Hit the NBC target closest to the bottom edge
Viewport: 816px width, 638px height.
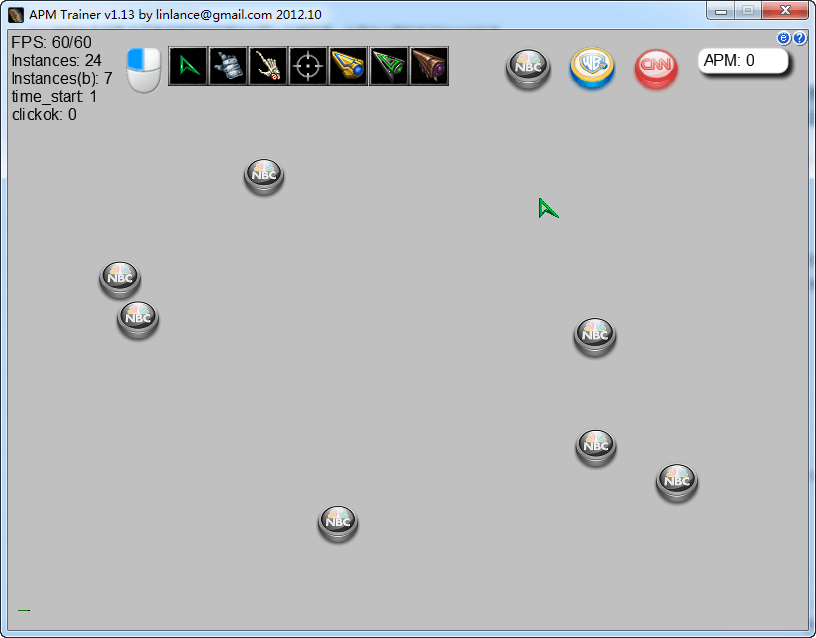(338, 524)
